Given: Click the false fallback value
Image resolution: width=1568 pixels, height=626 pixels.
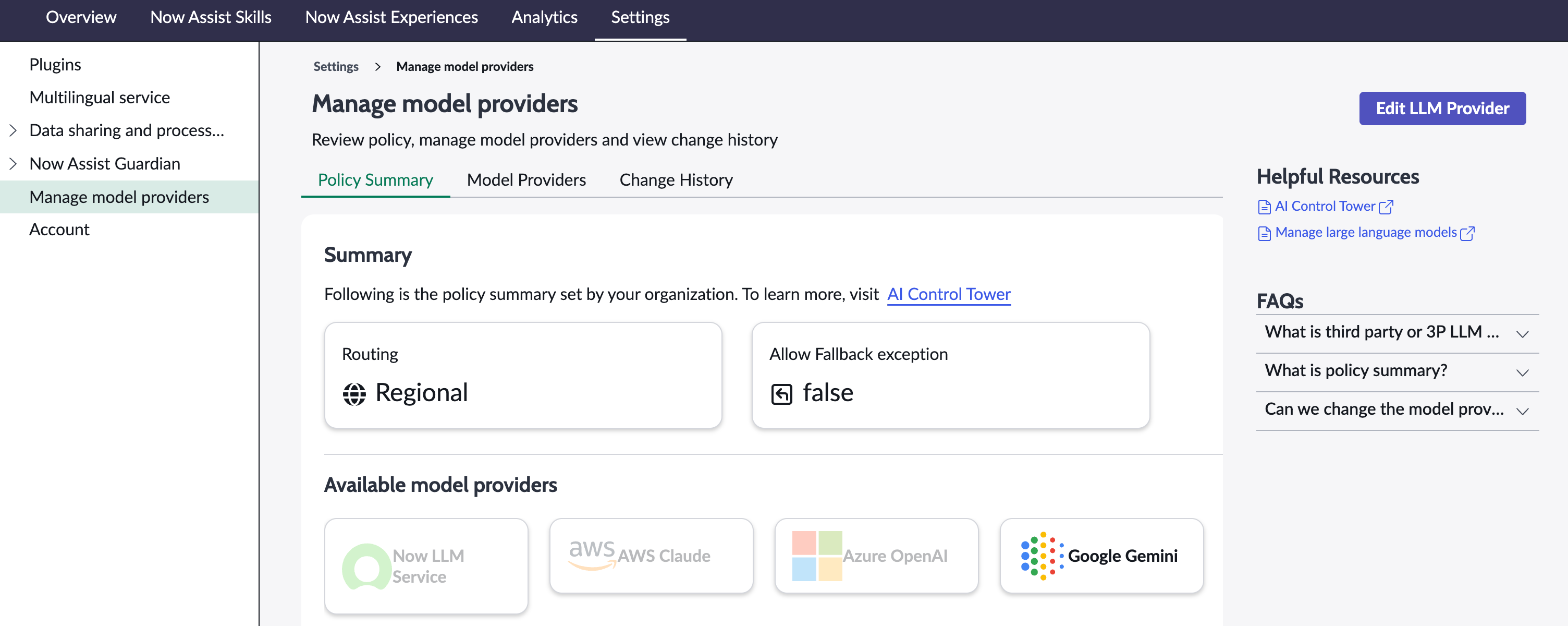Looking at the screenshot, I should pos(828,393).
